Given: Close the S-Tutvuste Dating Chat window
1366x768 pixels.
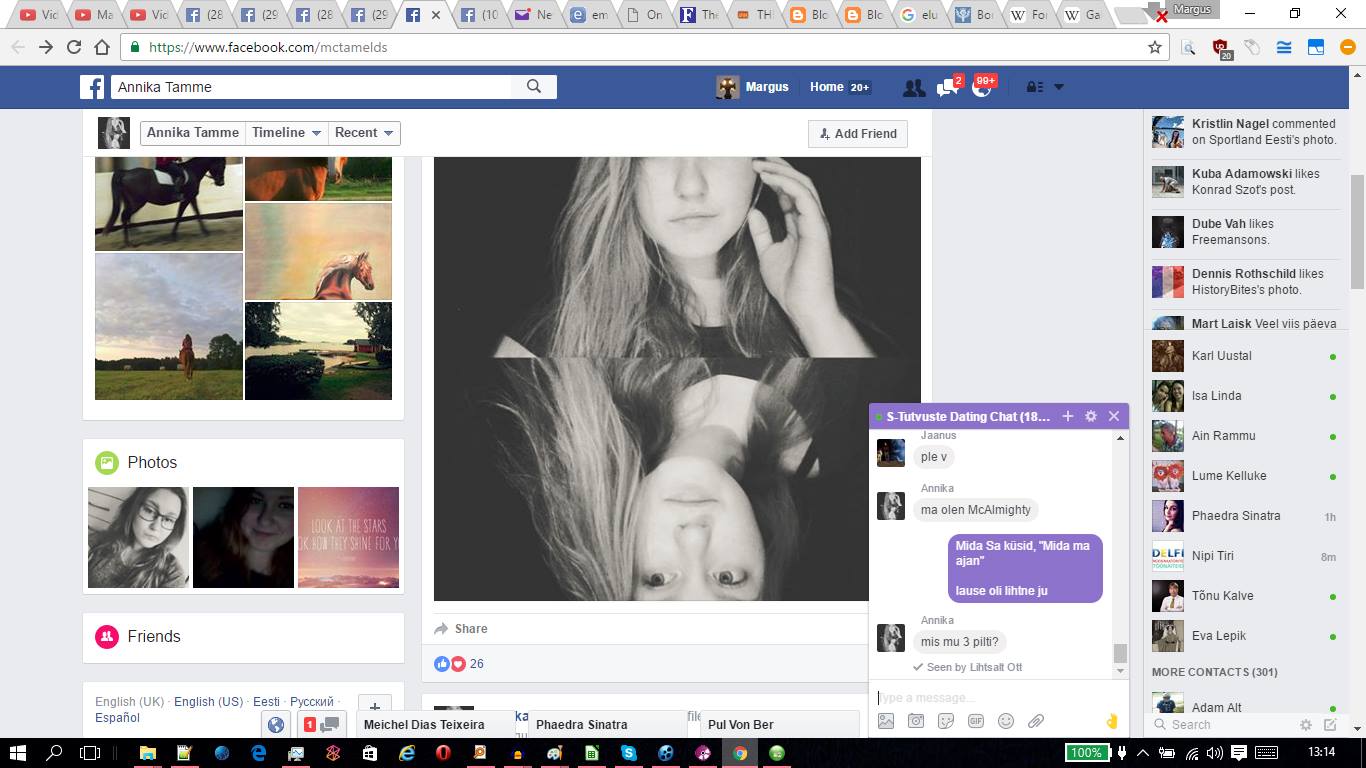Looking at the screenshot, I should [1114, 416].
